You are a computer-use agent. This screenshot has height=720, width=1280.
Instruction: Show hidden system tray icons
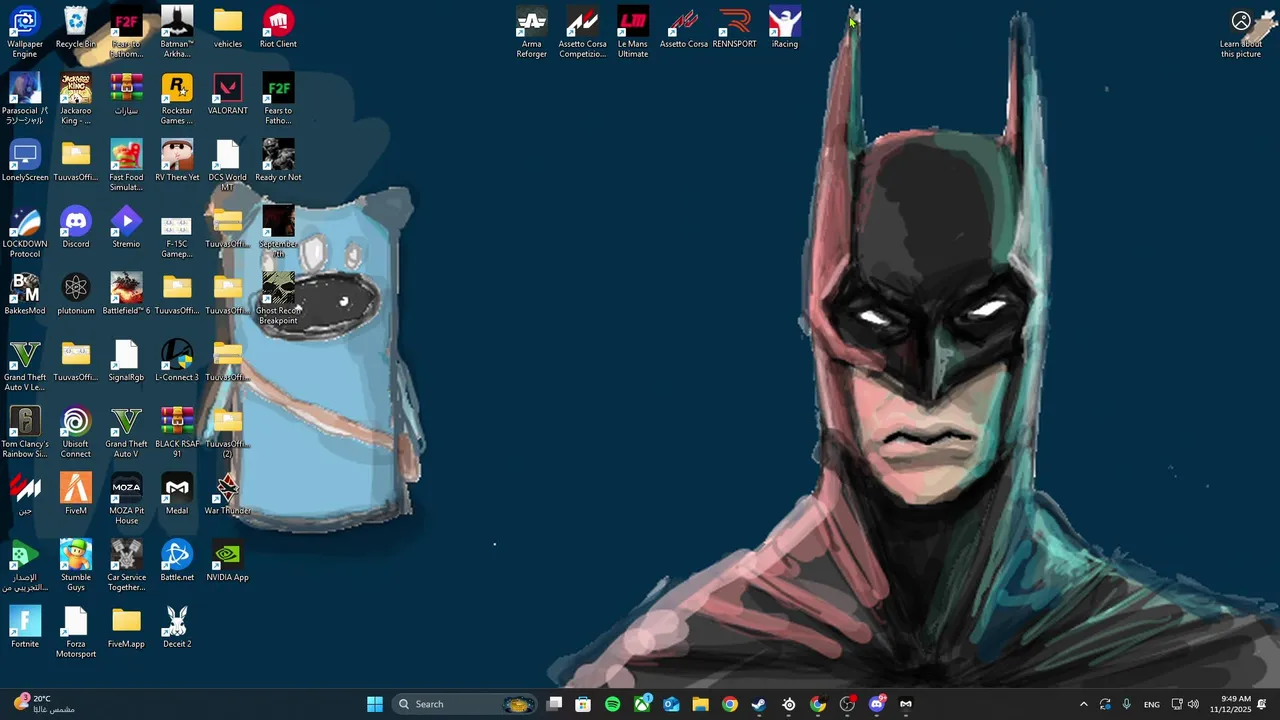click(x=1083, y=704)
